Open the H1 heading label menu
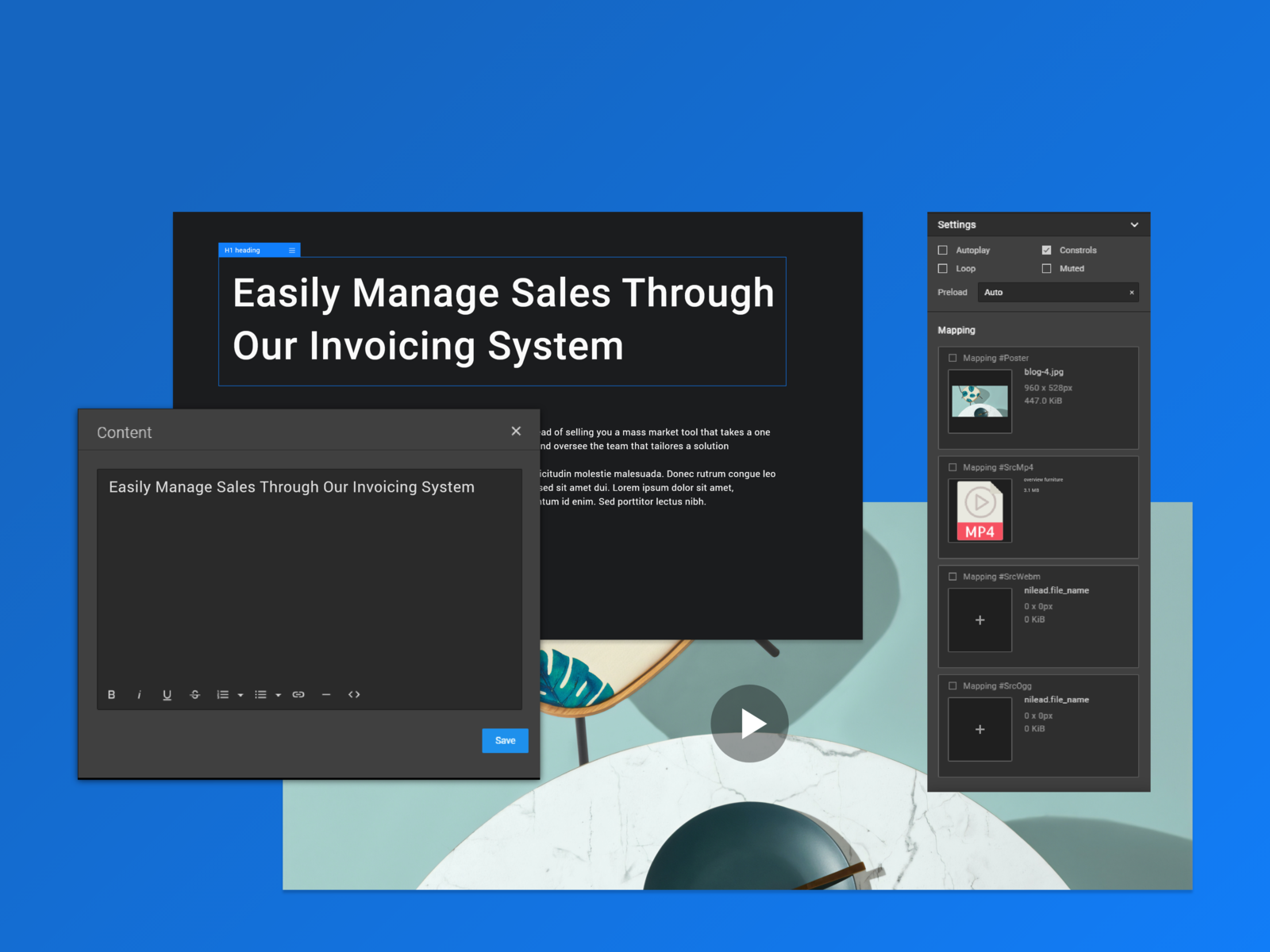The image size is (1270, 952). click(x=292, y=251)
